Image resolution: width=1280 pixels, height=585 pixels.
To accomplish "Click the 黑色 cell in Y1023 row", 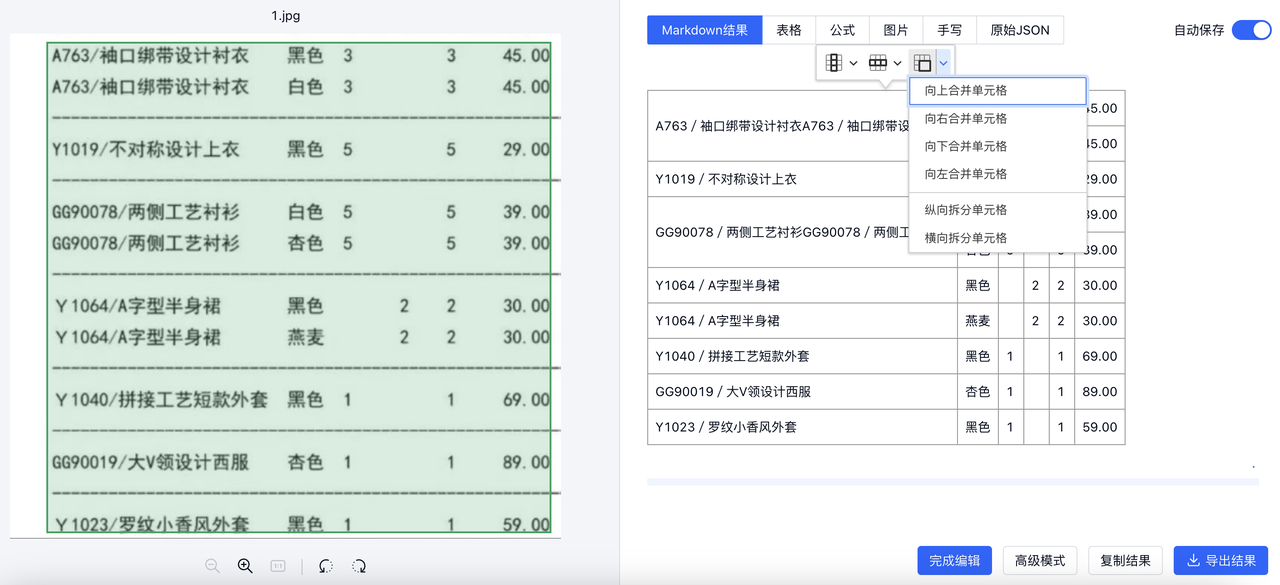I will pyautogui.click(x=977, y=427).
